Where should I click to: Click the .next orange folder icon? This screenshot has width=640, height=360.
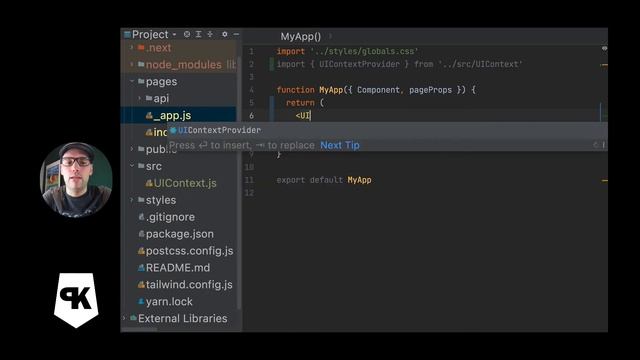pos(141,48)
